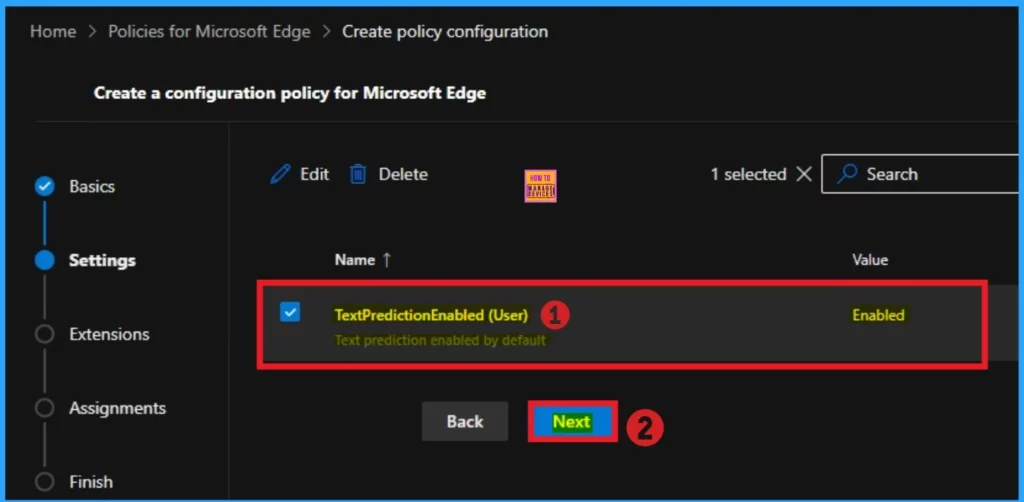Viewport: 1024px width, 502px height.
Task: Uncheck the TextPredictionEnabled (User) checkbox
Action: (290, 312)
